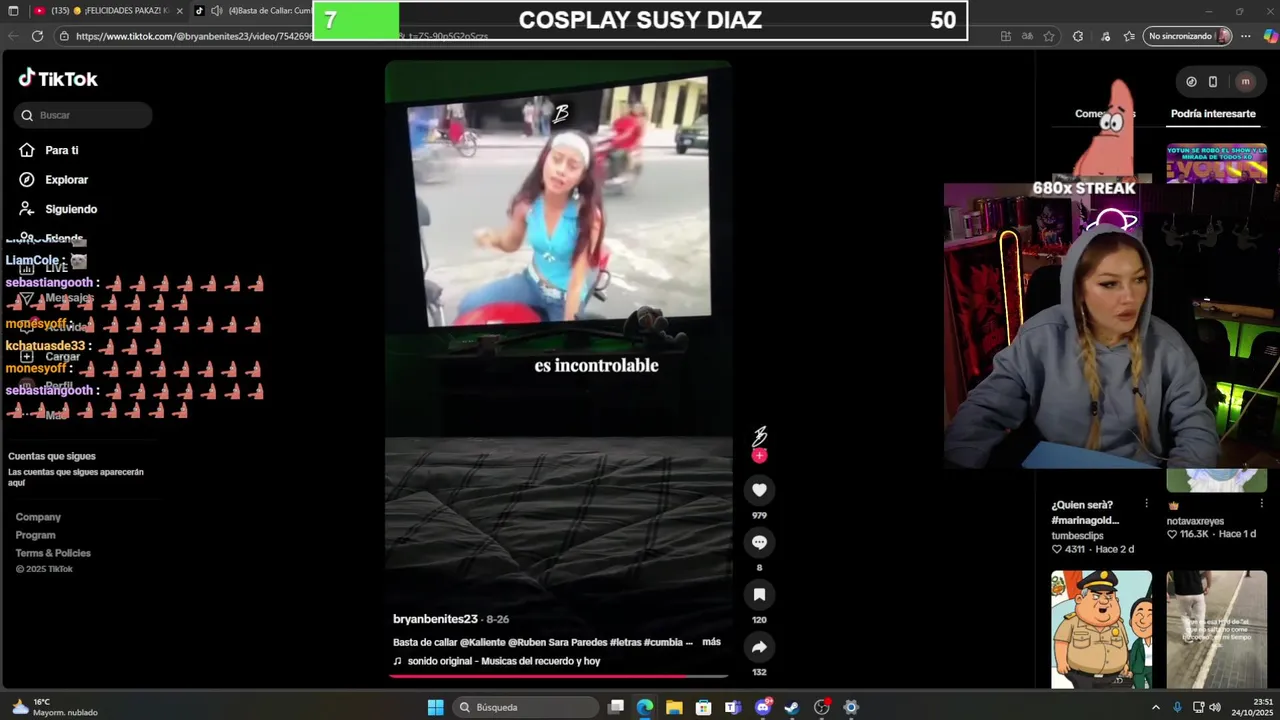The height and width of the screenshot is (720, 1280).
Task: Focus the Buscar search field
Action: tap(84, 115)
